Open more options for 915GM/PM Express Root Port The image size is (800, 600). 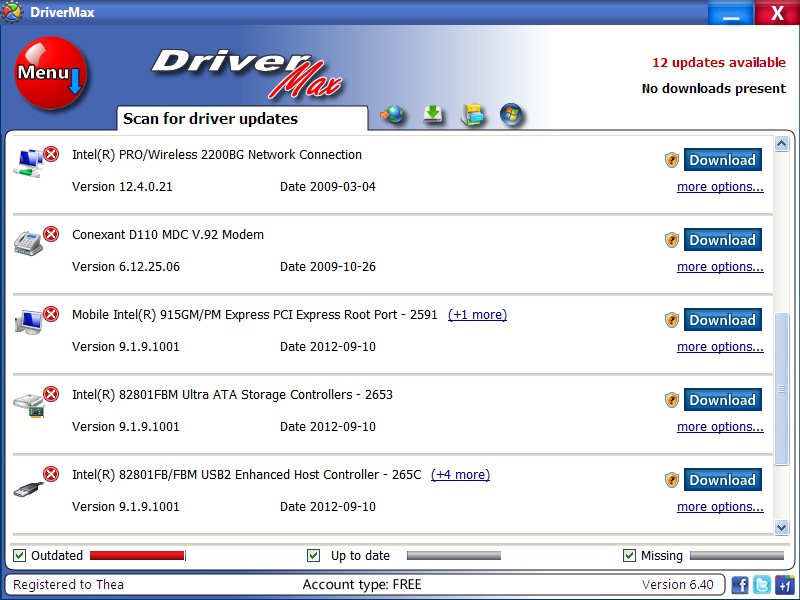(x=720, y=347)
